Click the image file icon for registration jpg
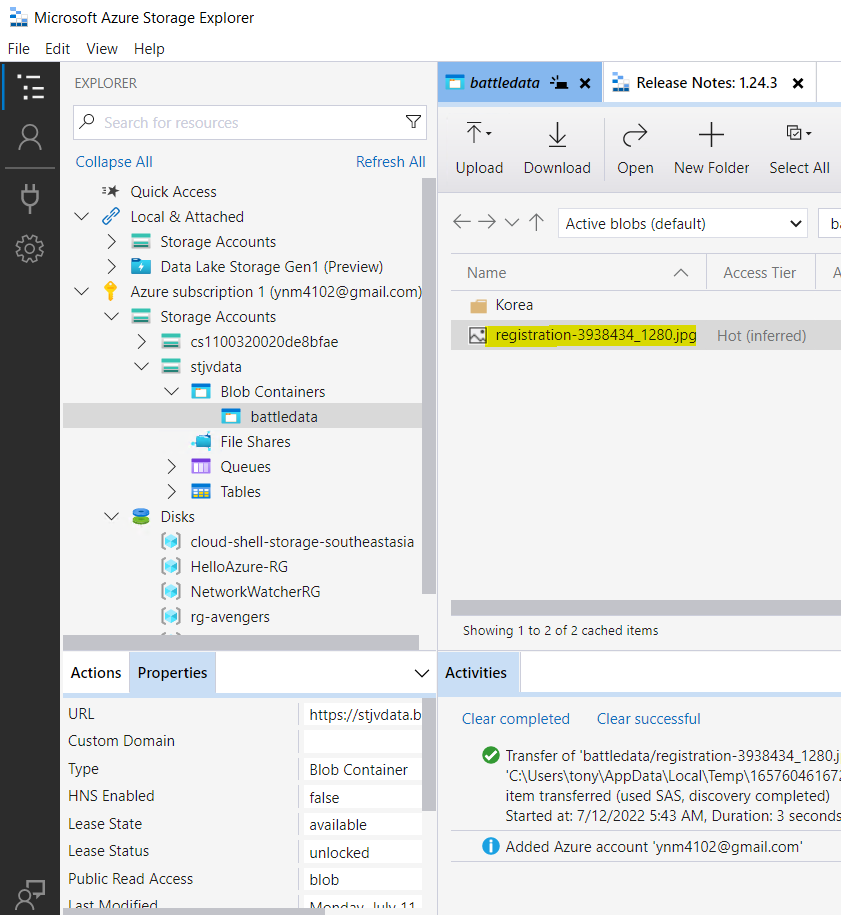Screen dimensions: 841x915 click(x=478, y=336)
